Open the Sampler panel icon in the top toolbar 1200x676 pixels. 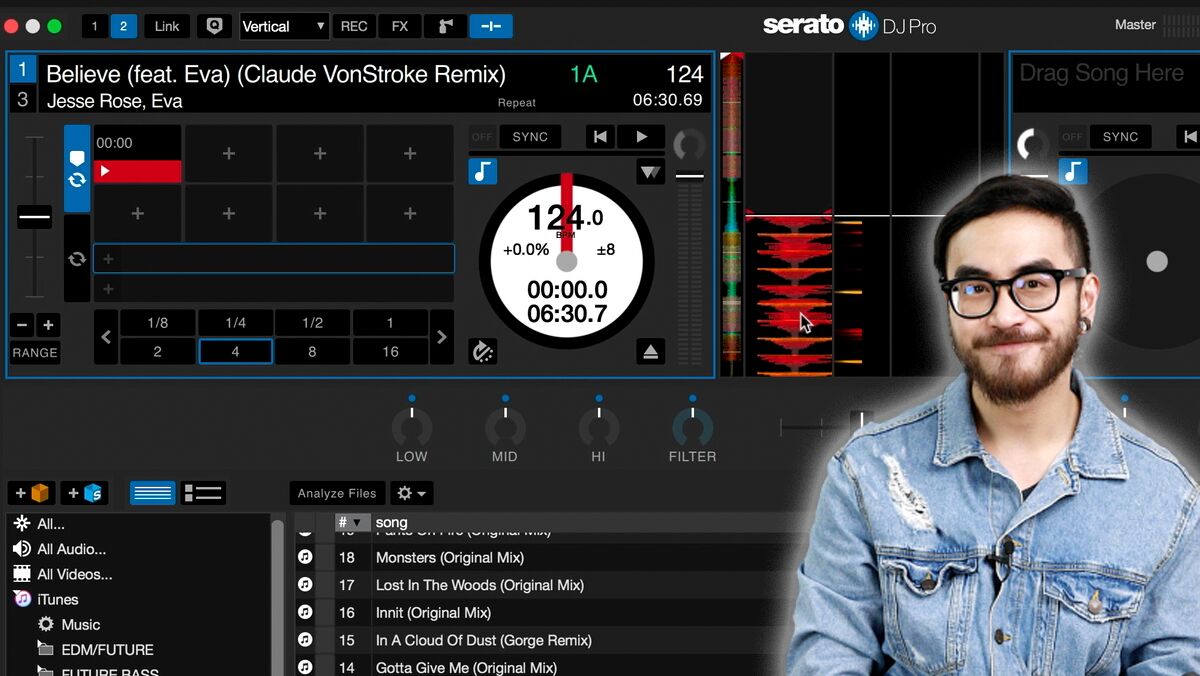click(445, 26)
